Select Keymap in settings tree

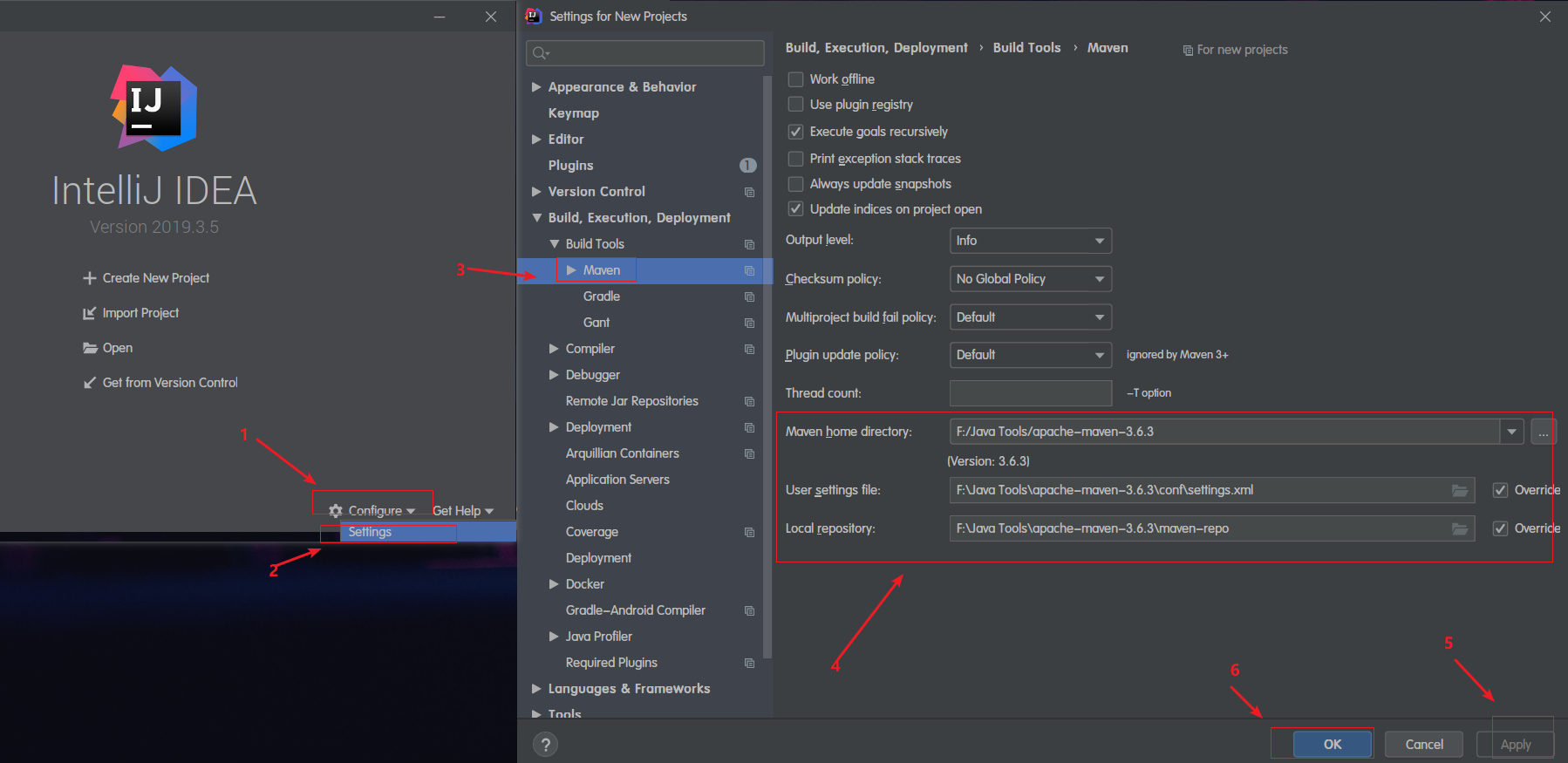(x=574, y=113)
